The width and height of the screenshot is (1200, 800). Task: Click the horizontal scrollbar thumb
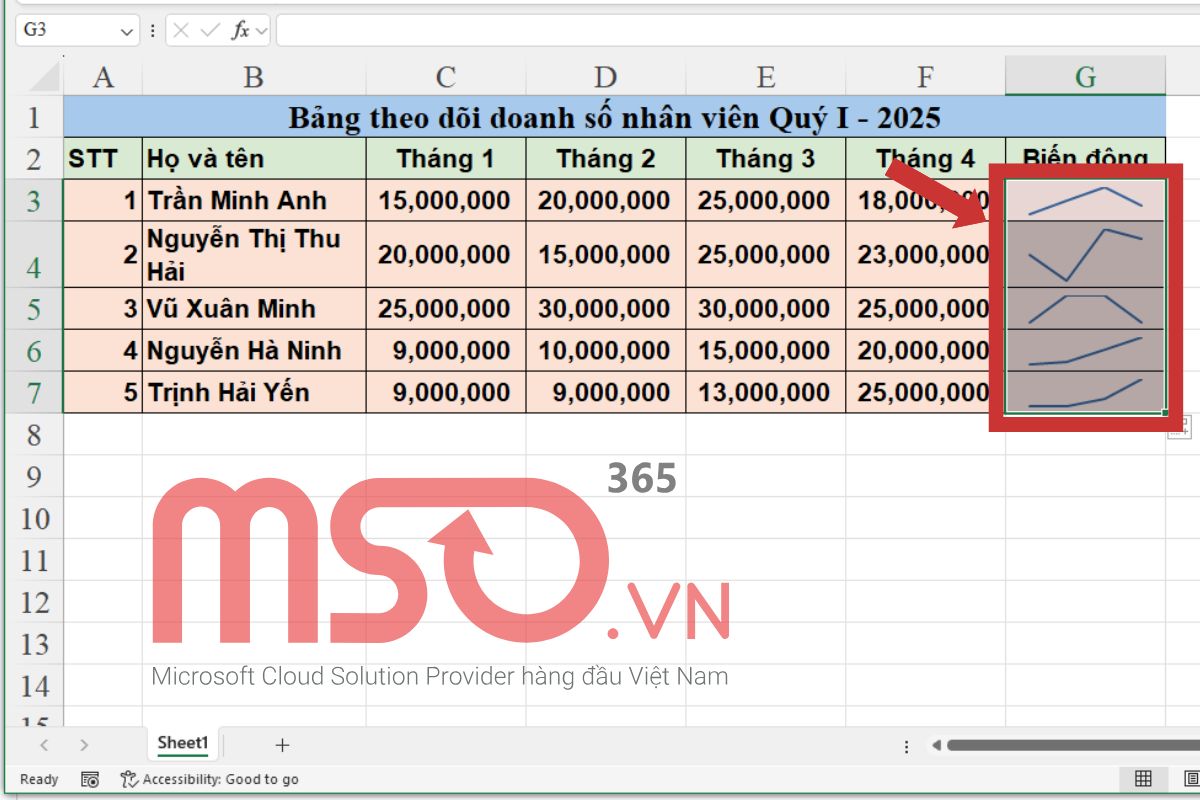tap(1073, 745)
